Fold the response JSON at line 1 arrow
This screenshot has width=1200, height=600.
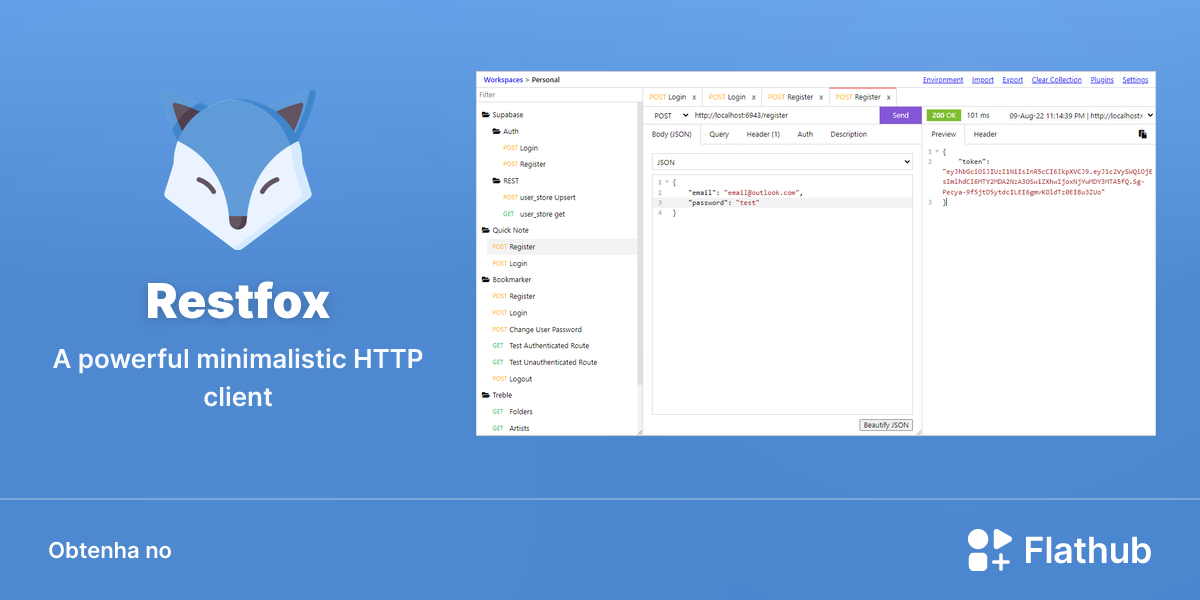[938, 152]
